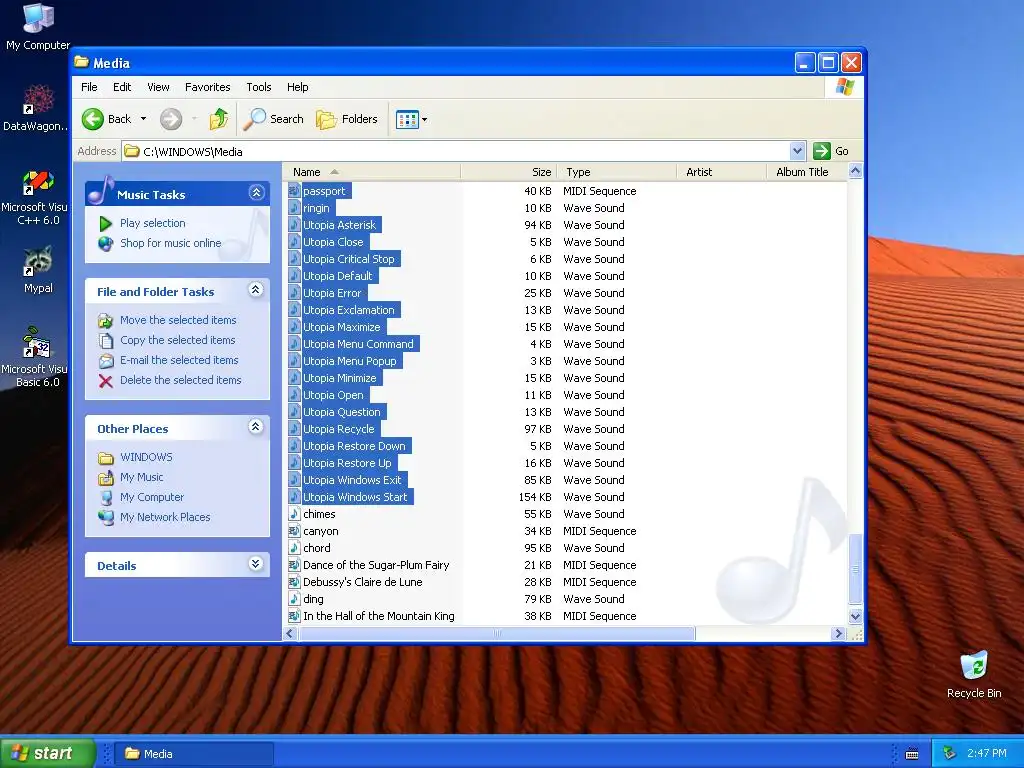The height and width of the screenshot is (768, 1024).
Task: Sort by the Type column header
Action: pyautogui.click(x=616, y=172)
